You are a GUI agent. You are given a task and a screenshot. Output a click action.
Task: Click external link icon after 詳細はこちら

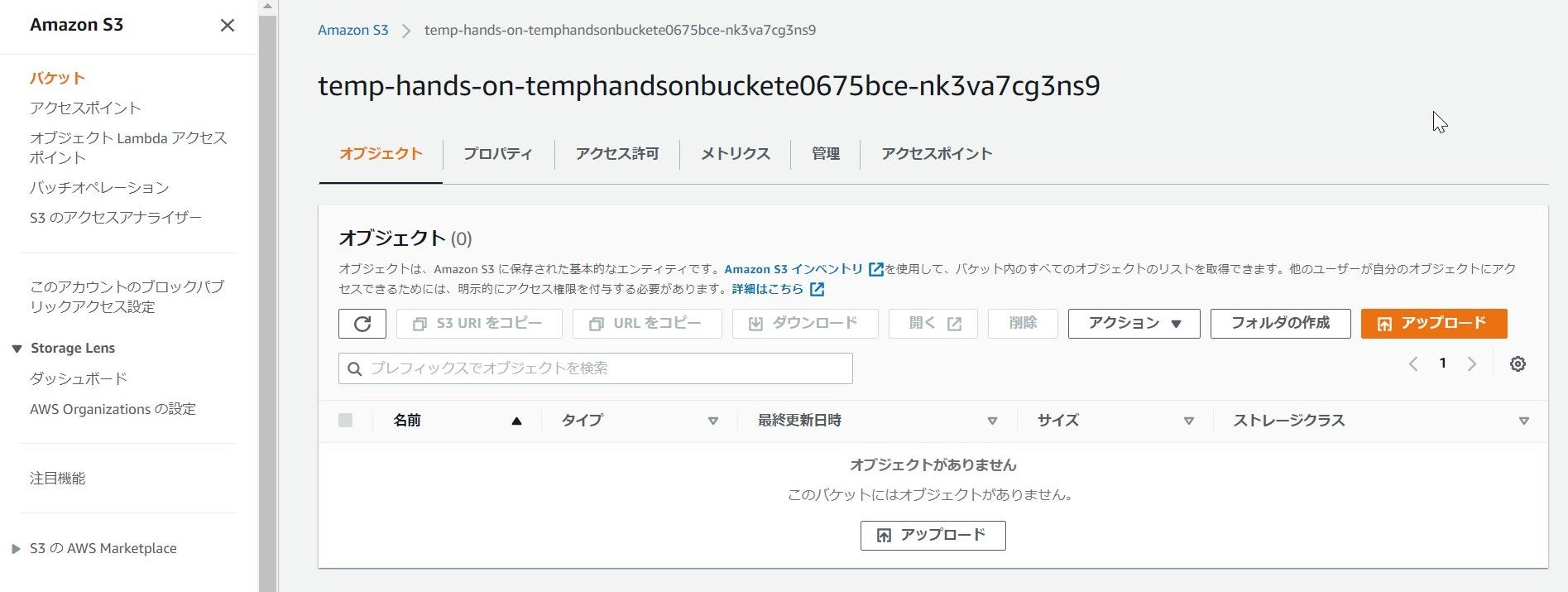[x=817, y=289]
